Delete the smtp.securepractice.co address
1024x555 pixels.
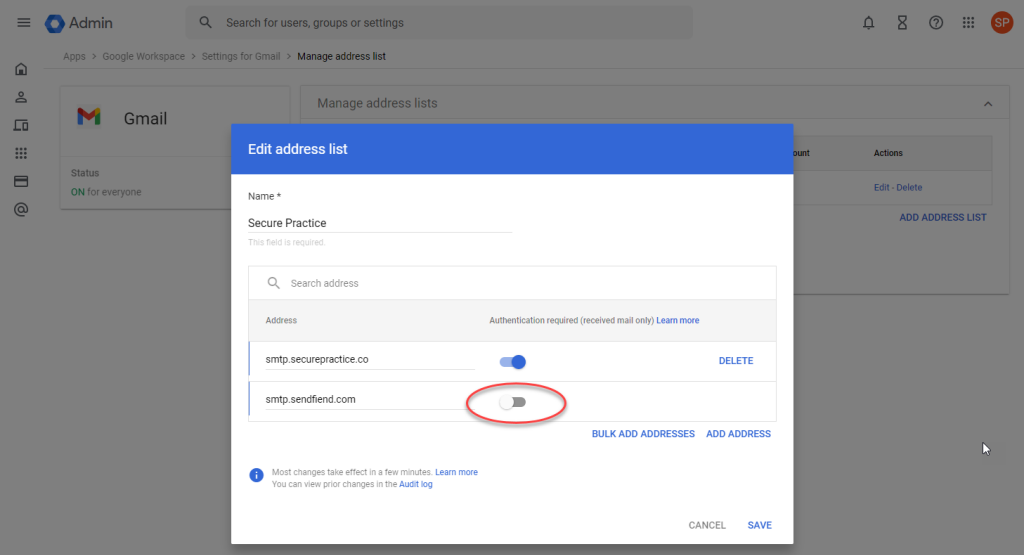pyautogui.click(x=736, y=361)
